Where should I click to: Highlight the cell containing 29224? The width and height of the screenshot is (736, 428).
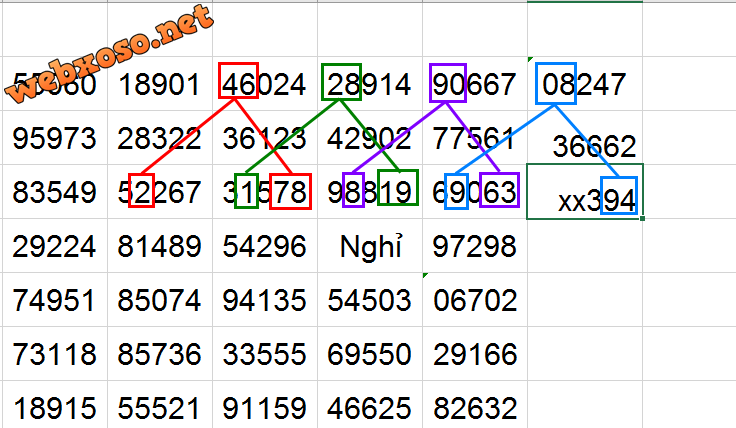point(55,245)
